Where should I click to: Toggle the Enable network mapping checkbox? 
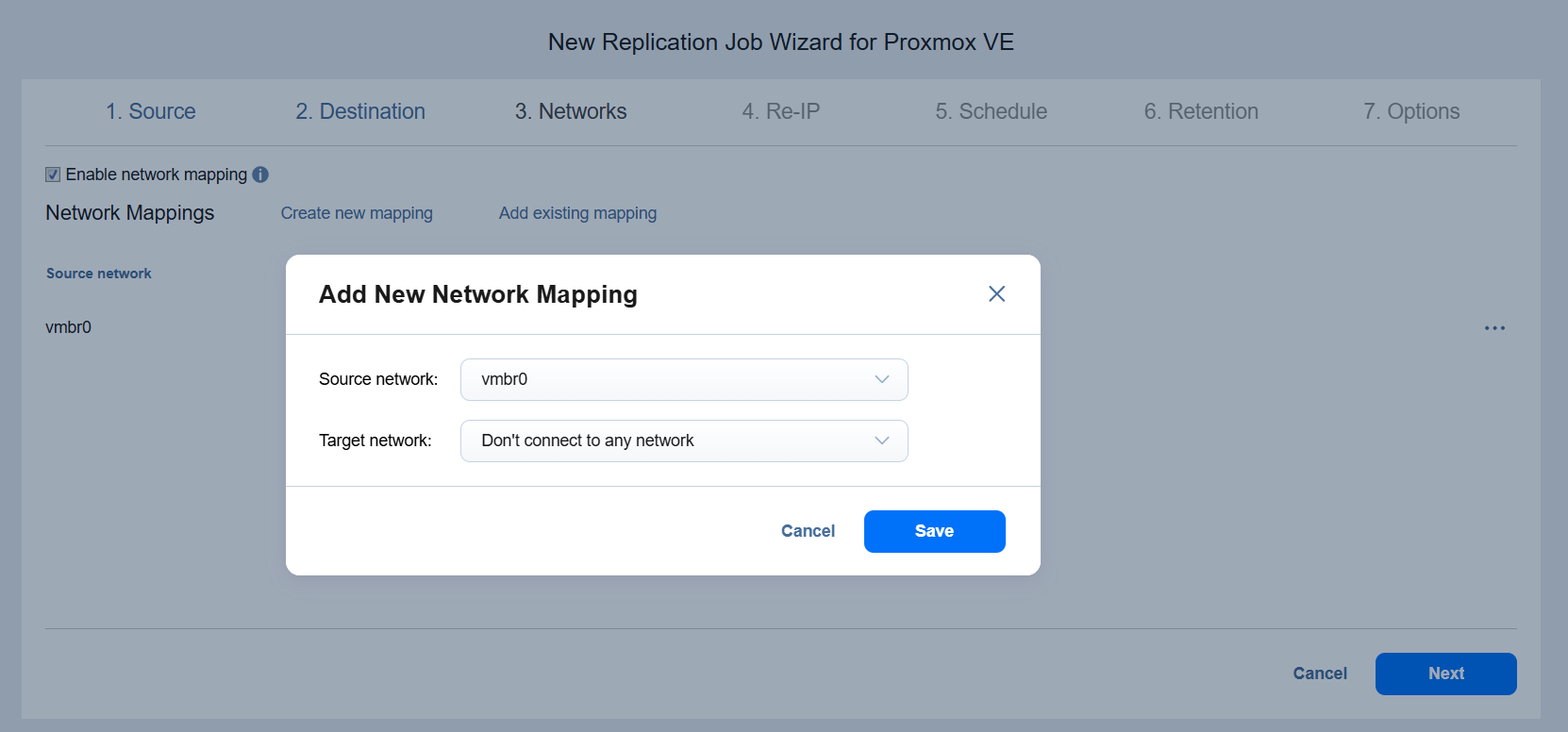[53, 175]
